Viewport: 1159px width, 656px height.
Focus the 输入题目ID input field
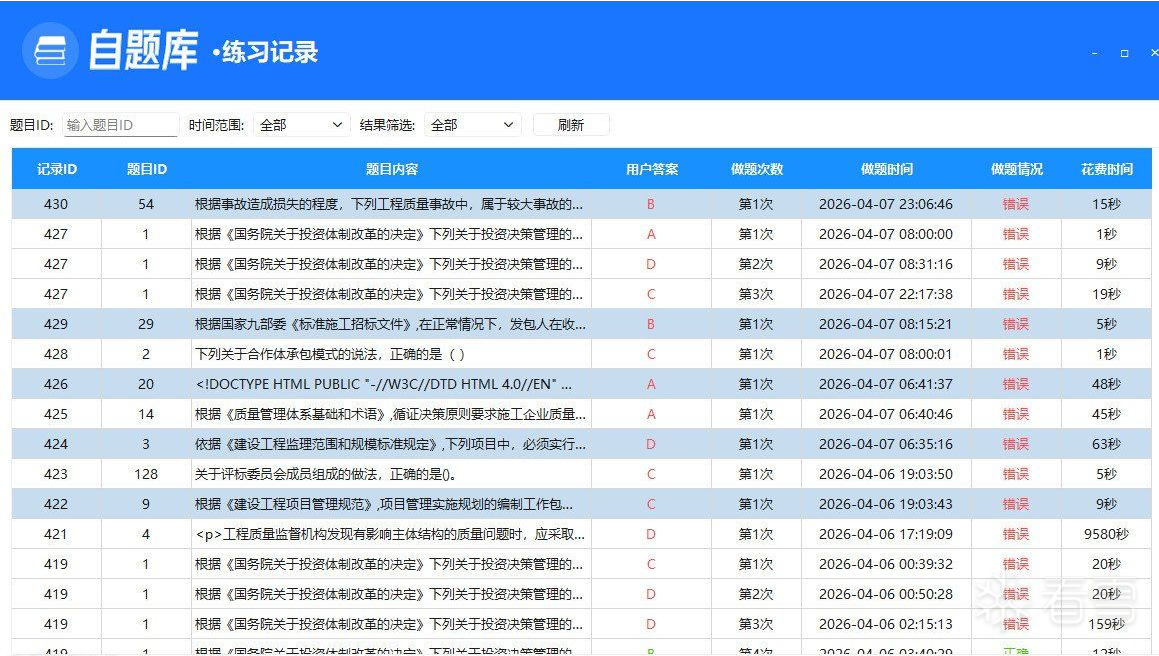(120, 125)
